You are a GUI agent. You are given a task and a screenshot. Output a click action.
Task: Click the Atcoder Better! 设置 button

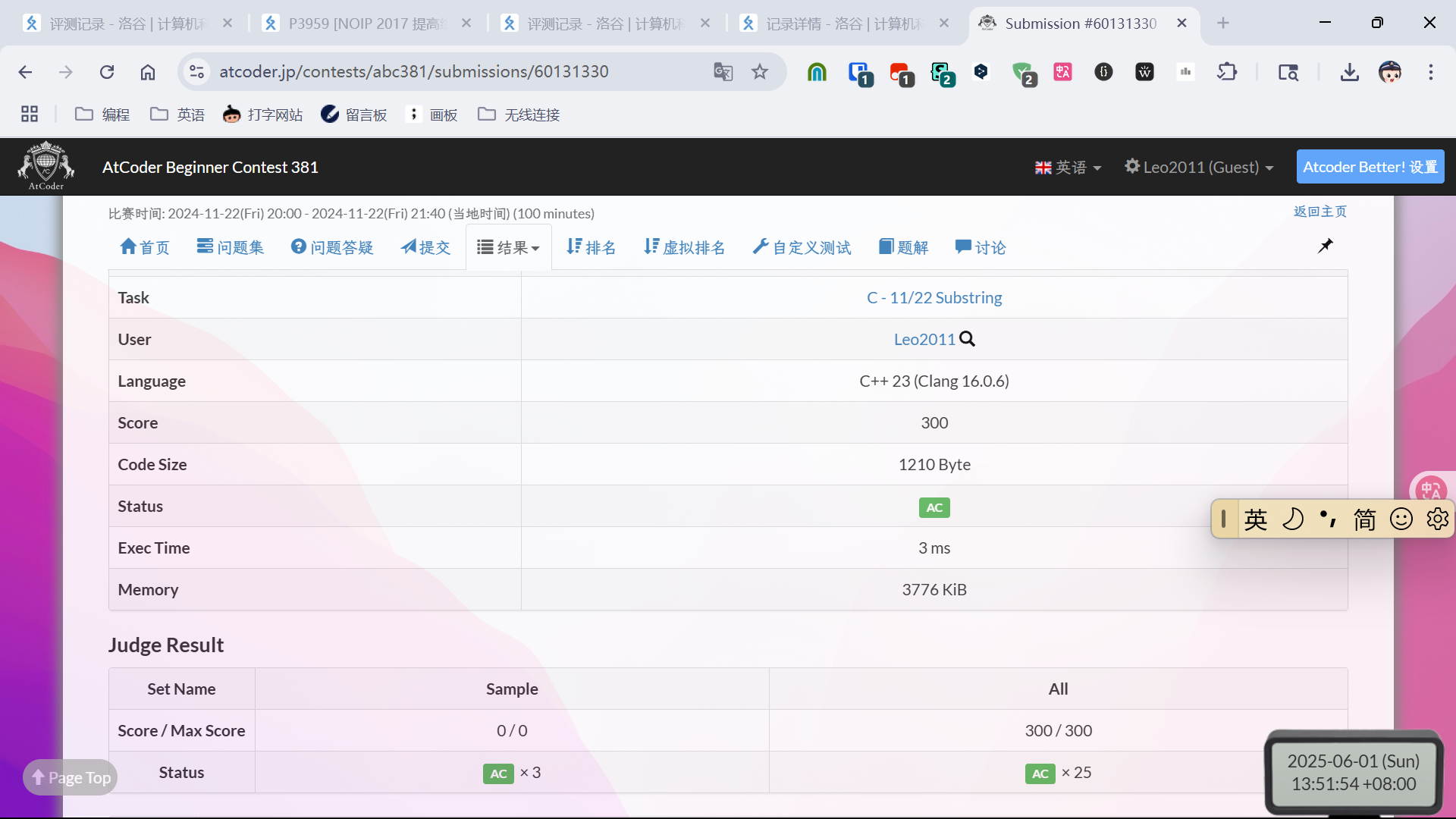coord(1370,167)
